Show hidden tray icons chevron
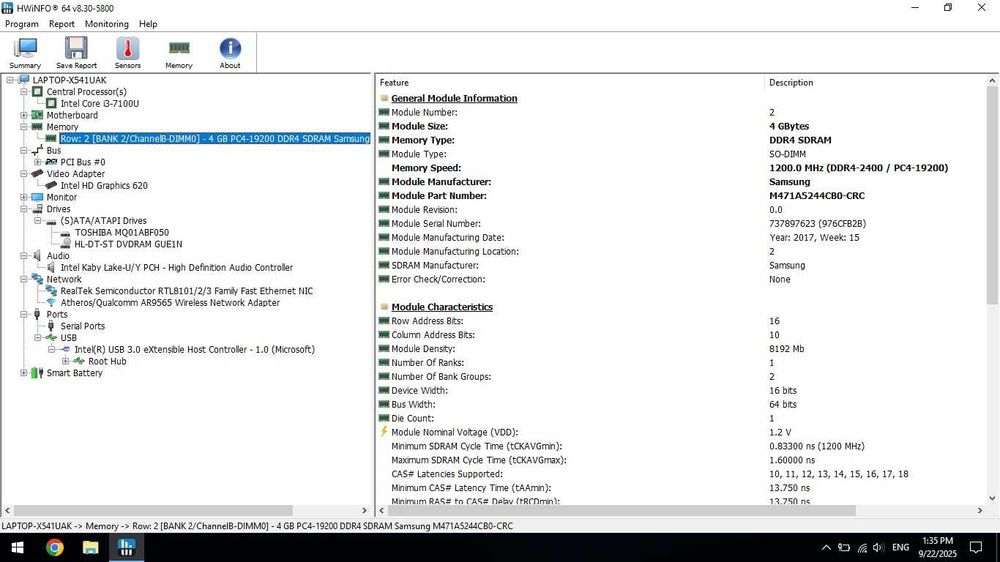 point(826,547)
